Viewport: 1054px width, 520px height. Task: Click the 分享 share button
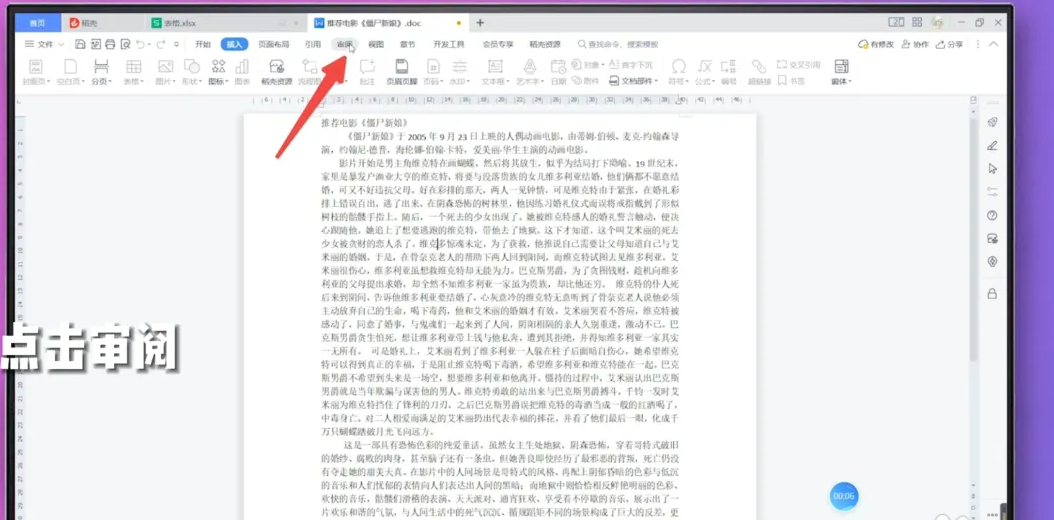(949, 44)
